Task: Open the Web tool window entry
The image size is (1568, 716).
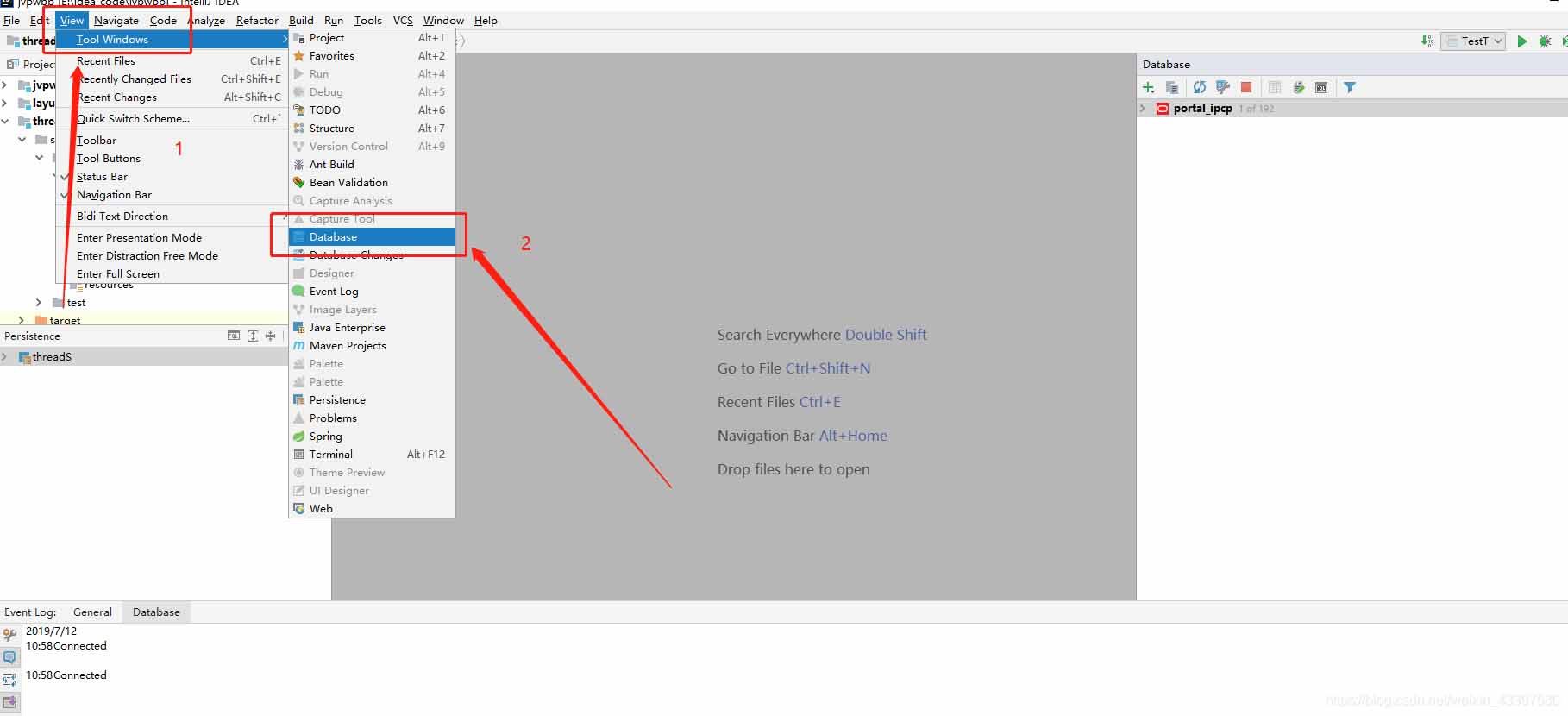Action: click(x=372, y=509)
